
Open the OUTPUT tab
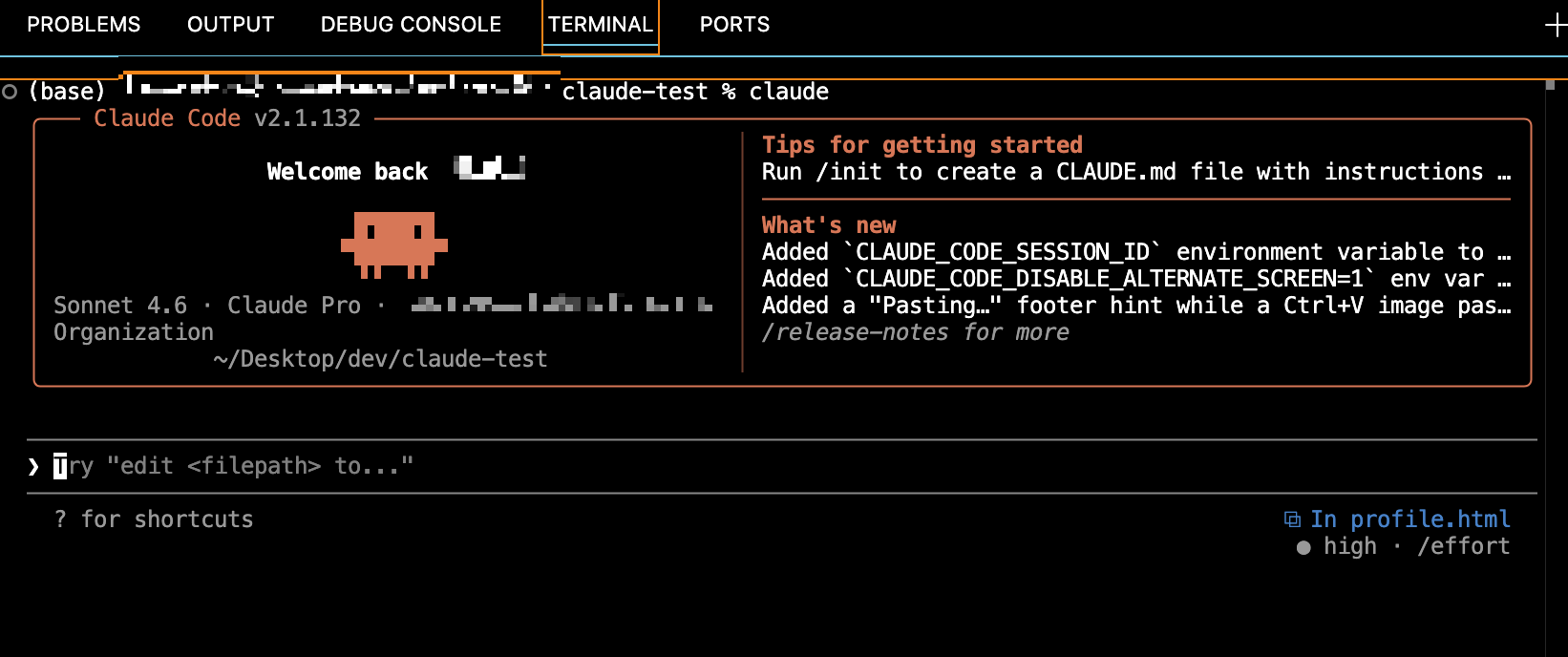click(x=230, y=25)
